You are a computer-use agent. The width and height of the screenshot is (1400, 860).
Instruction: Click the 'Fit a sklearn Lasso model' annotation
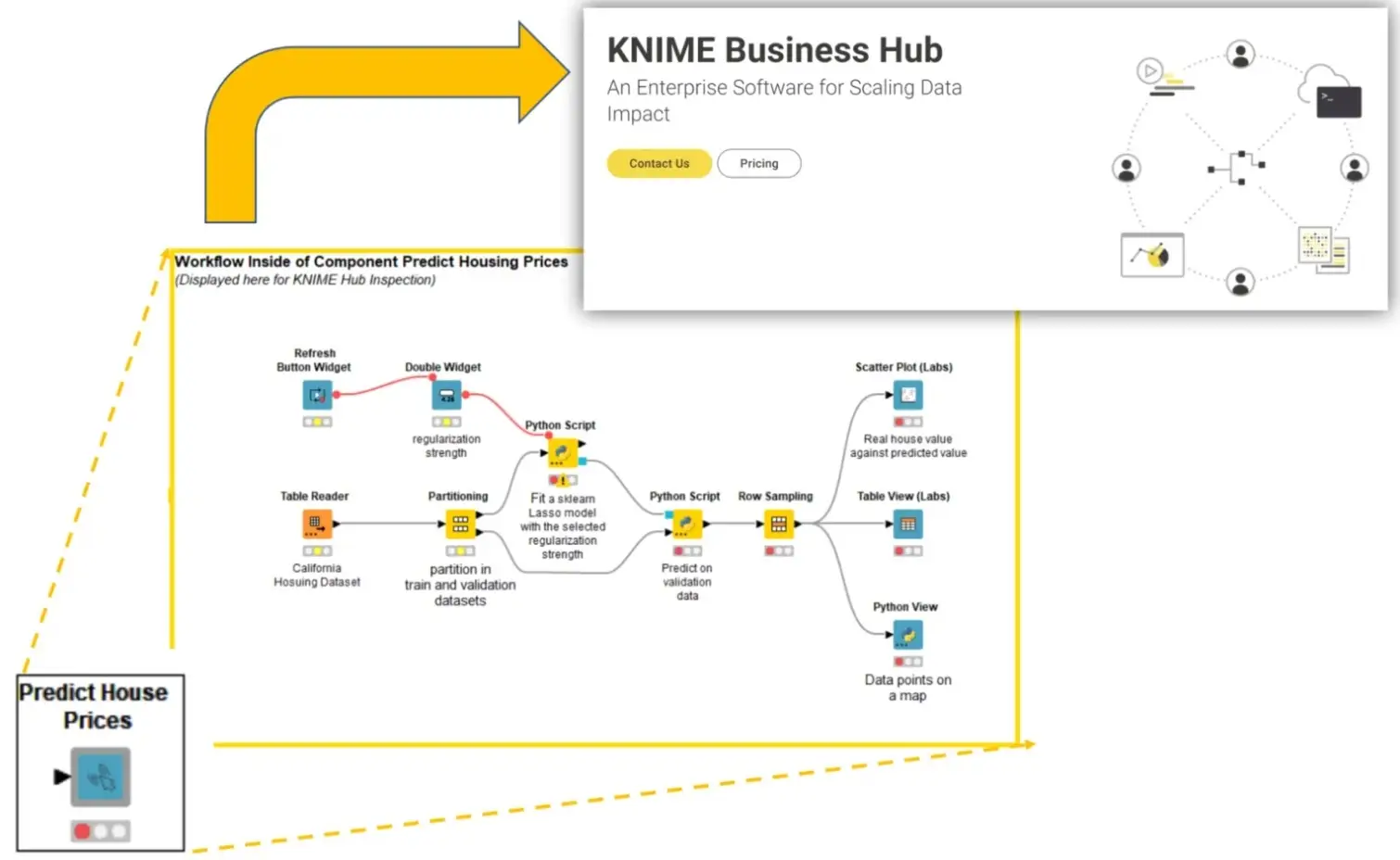(563, 526)
